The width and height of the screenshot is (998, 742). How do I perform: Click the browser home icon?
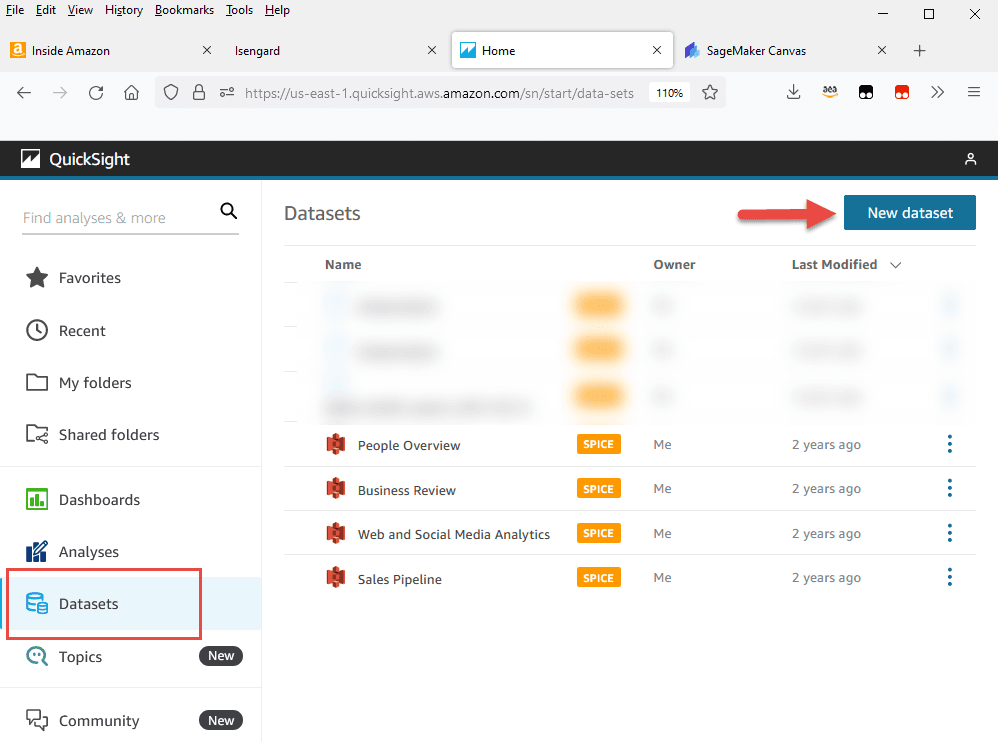(x=132, y=93)
